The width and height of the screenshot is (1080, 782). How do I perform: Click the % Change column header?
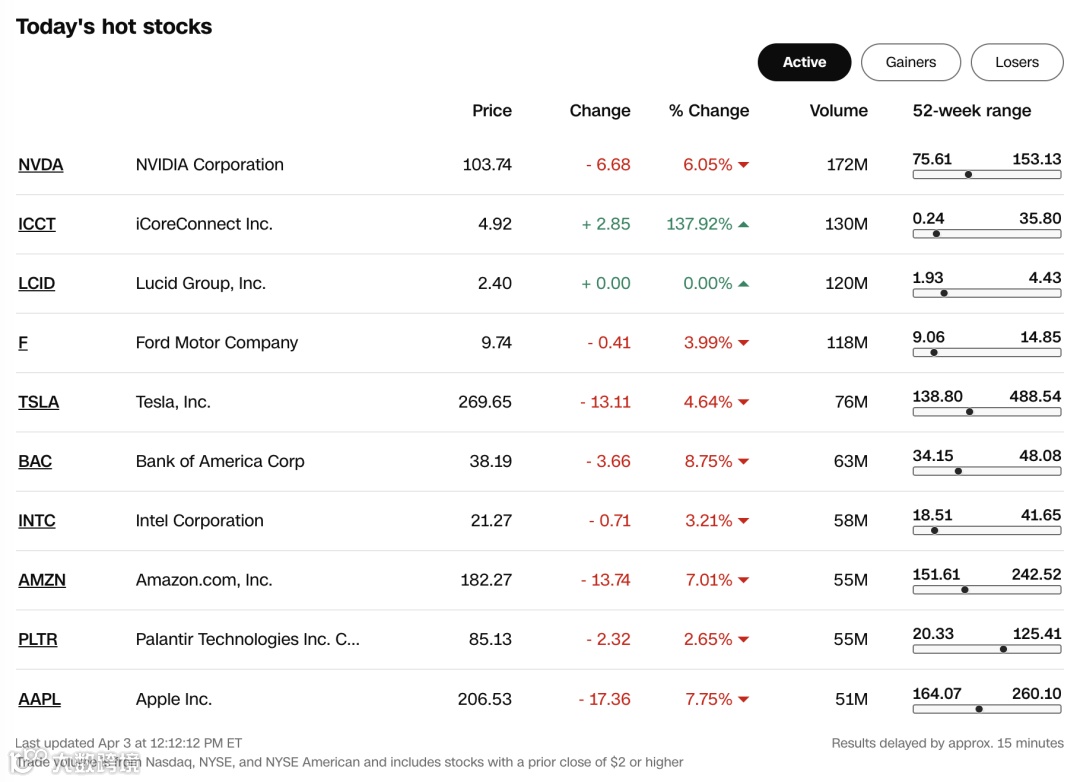coord(709,111)
